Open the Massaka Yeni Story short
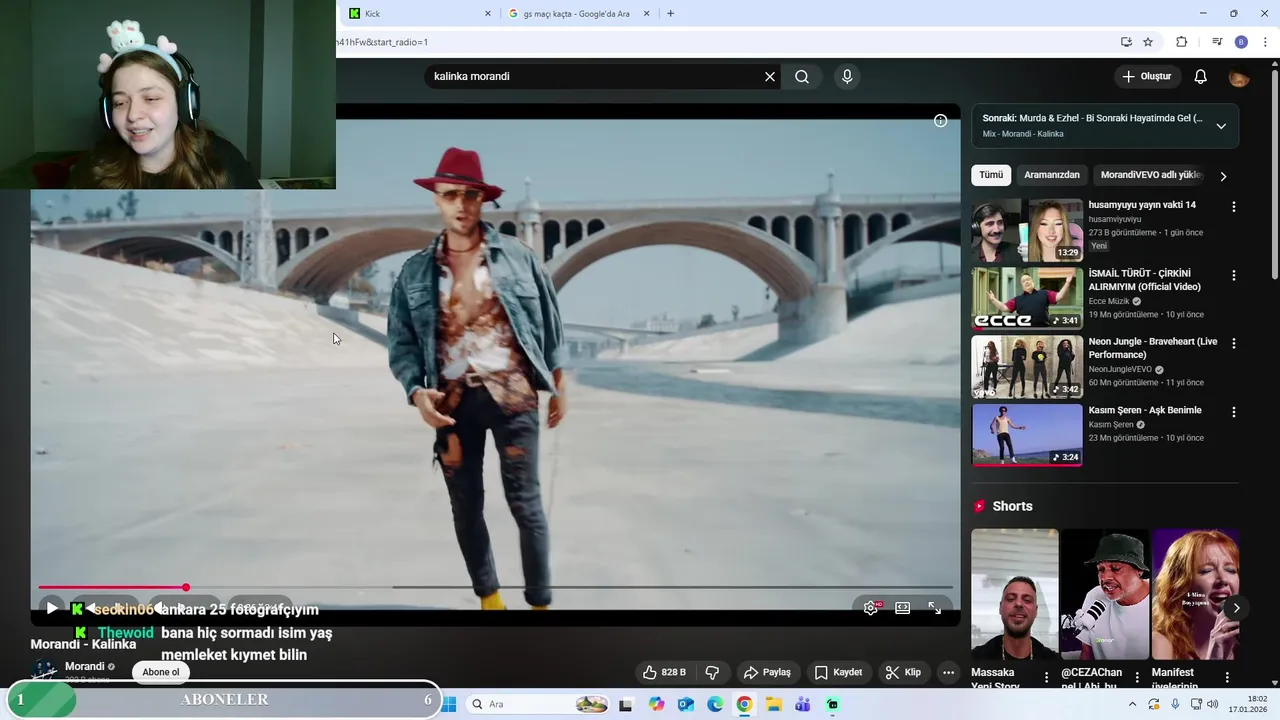Viewport: 1280px width, 720px height. click(1014, 595)
